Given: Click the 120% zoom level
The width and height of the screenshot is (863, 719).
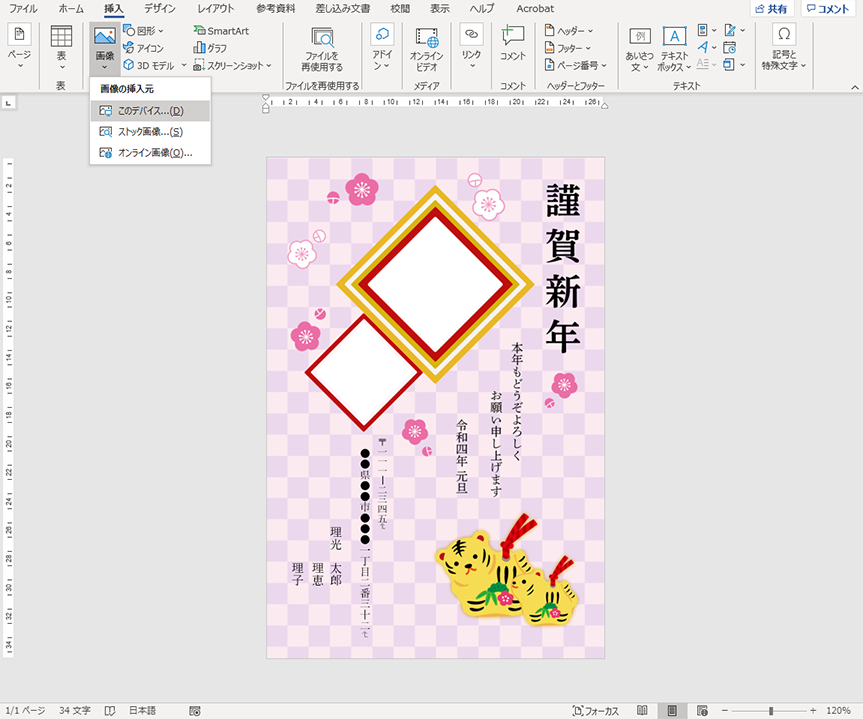Looking at the screenshot, I should coord(838,711).
